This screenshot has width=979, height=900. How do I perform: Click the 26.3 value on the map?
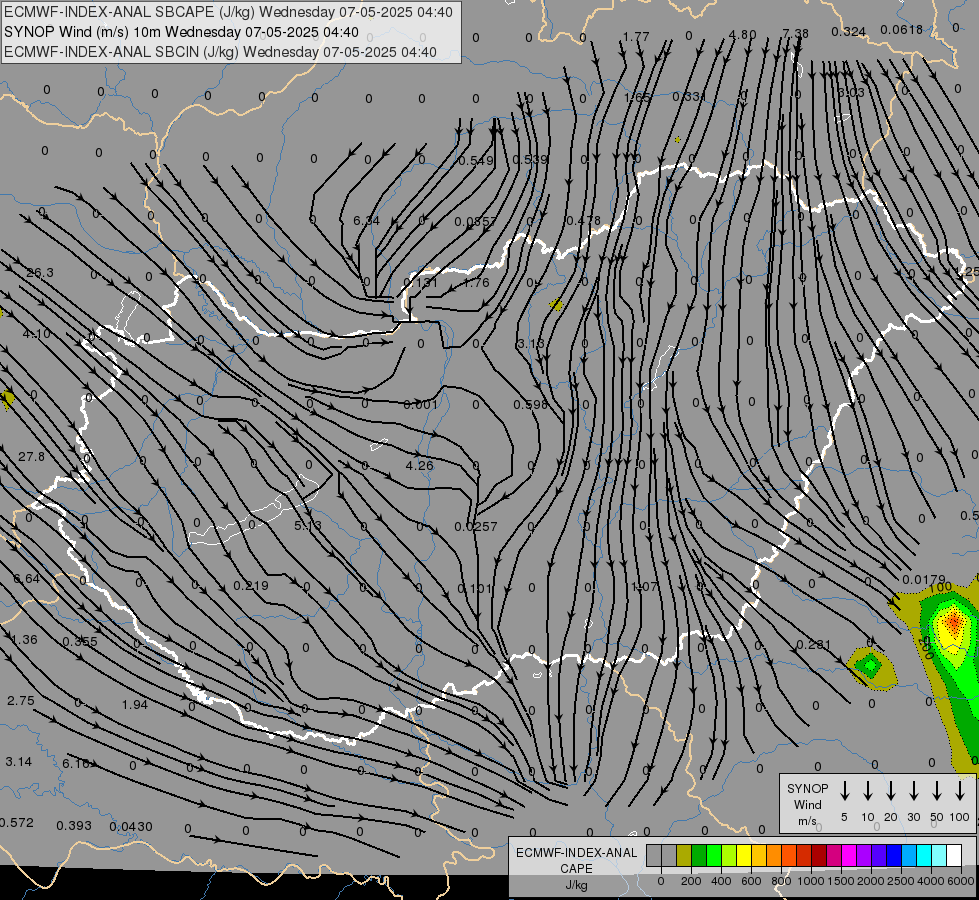click(40, 273)
